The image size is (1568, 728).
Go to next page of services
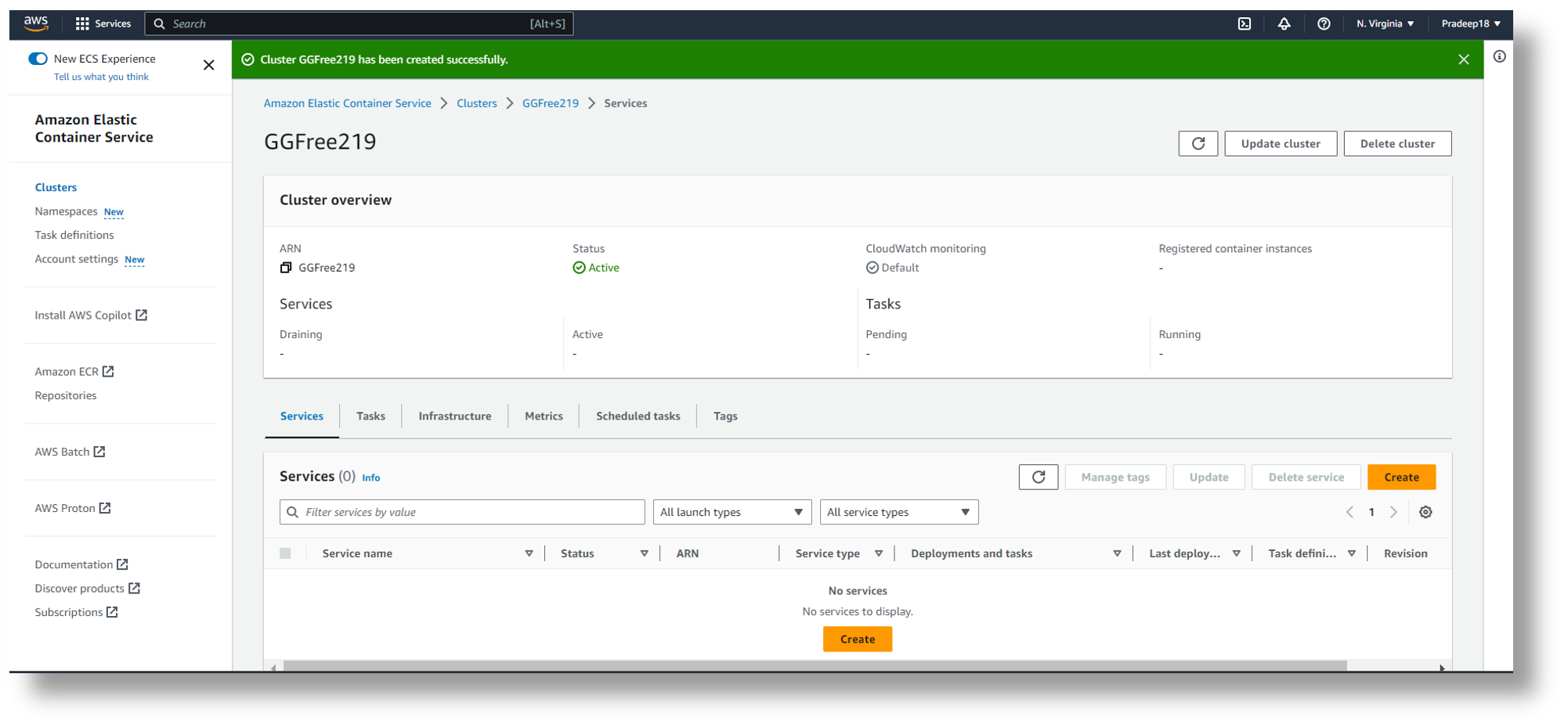click(1393, 512)
